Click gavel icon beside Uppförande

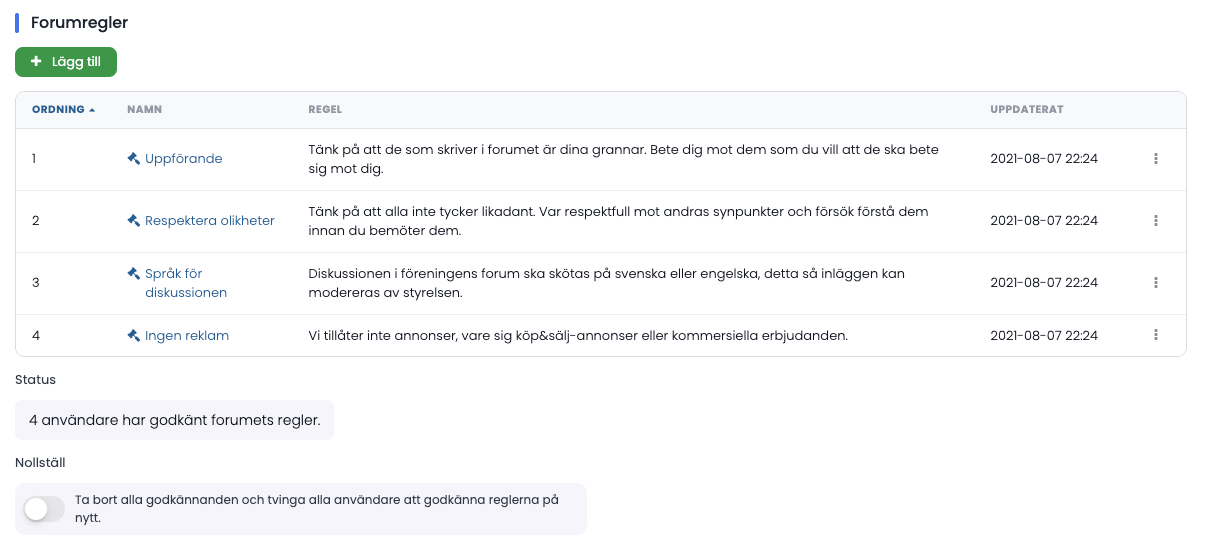tap(134, 159)
